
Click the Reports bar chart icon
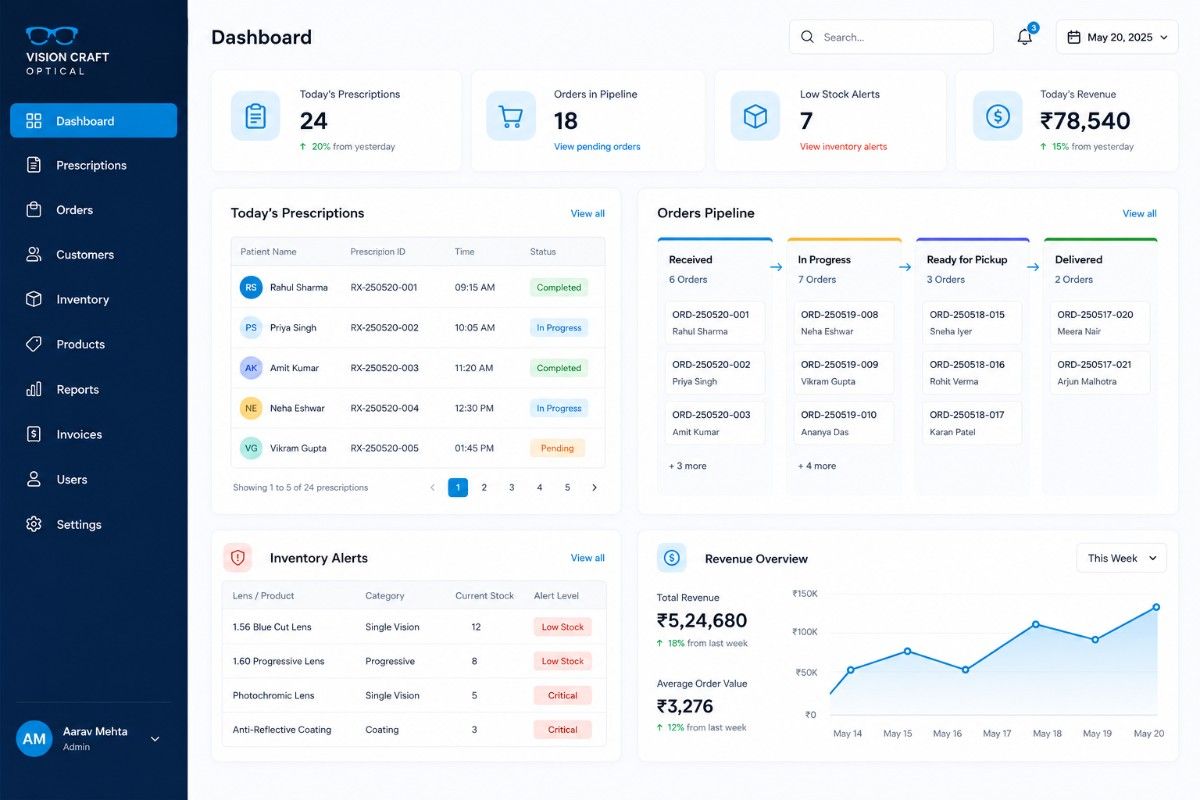34,389
